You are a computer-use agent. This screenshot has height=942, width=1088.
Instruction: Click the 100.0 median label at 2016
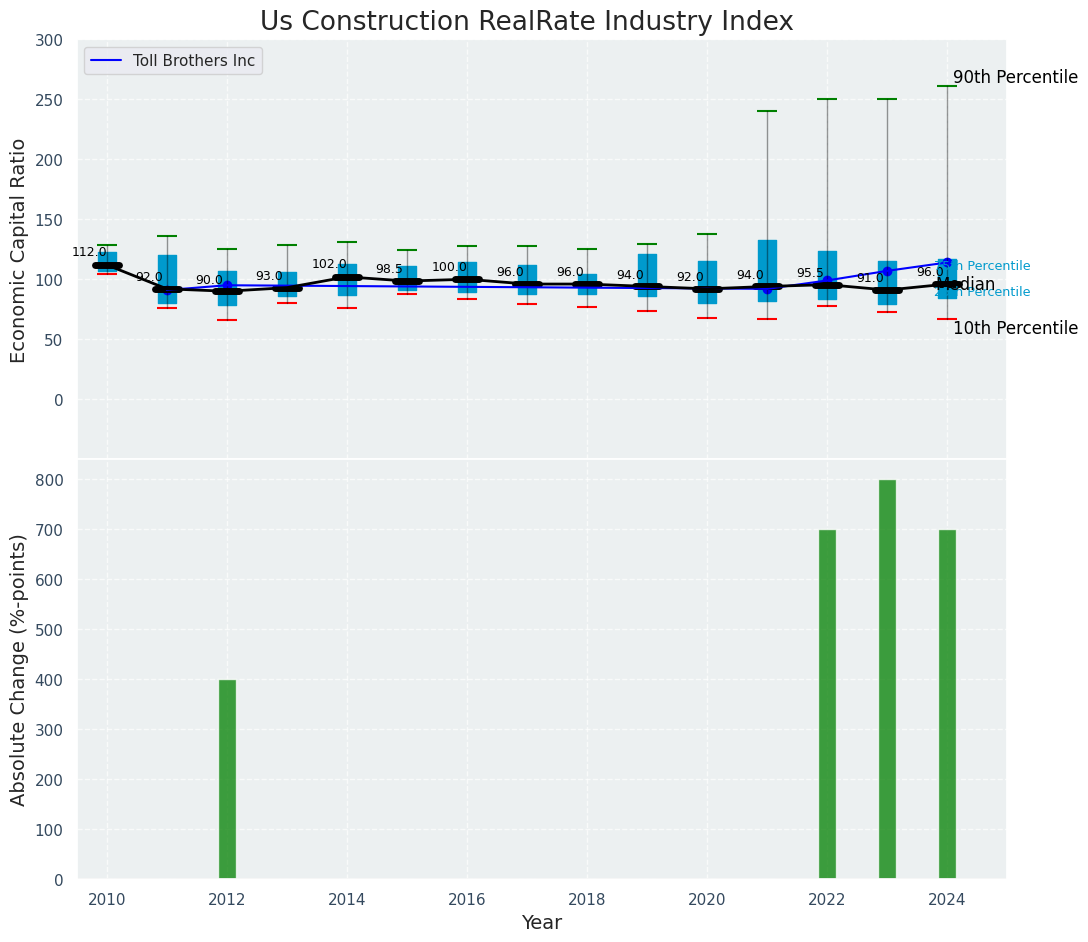click(x=449, y=267)
